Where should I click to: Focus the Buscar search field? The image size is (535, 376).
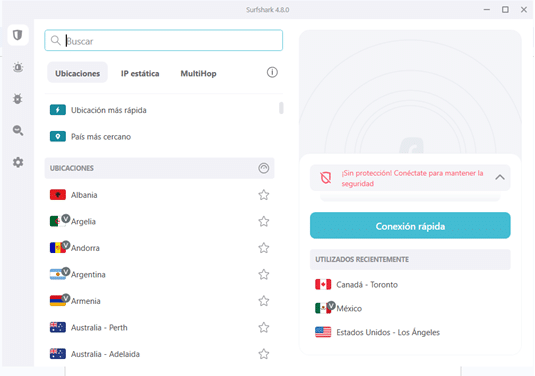[163, 40]
